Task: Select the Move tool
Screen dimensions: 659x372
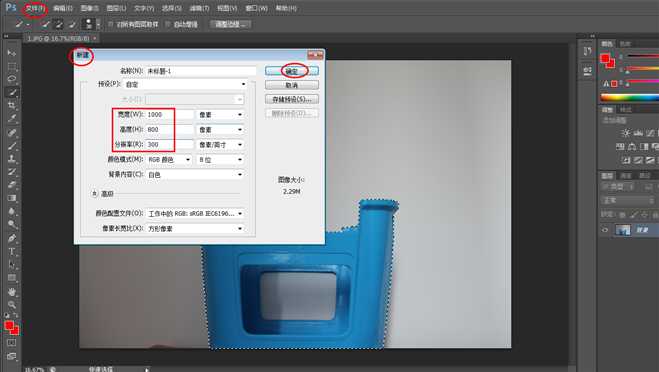Action: click(12, 53)
